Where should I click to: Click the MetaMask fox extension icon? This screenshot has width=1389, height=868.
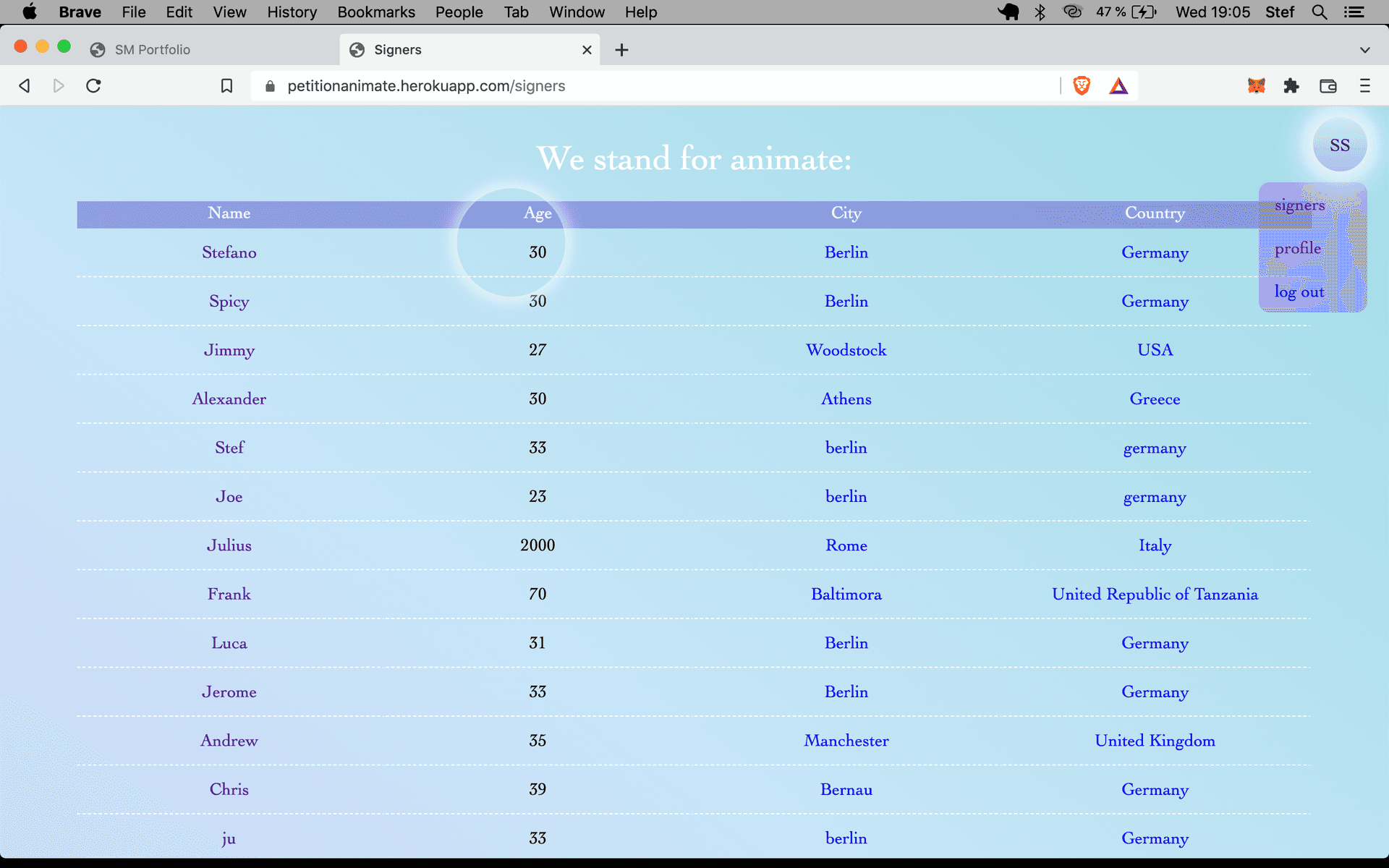coord(1257,86)
